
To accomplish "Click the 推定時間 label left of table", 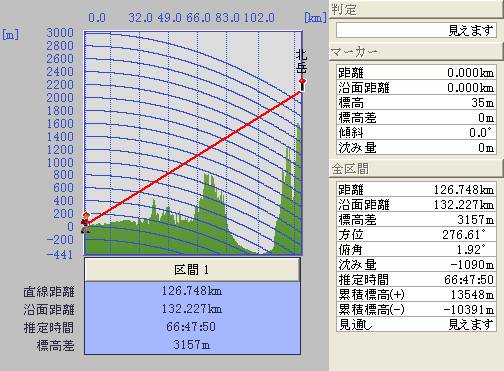I will (49, 328).
